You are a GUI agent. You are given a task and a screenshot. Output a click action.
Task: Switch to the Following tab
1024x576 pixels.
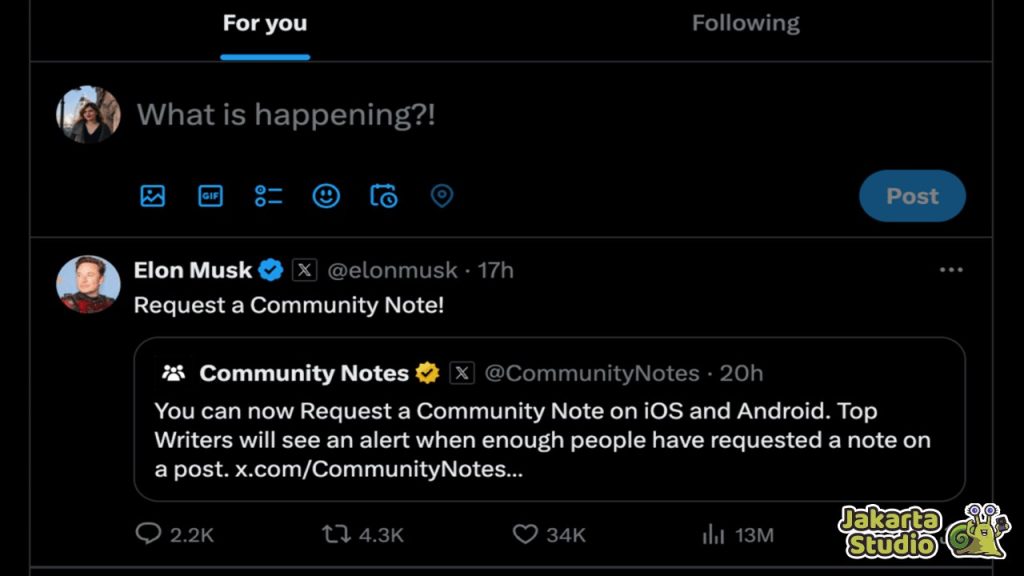[x=745, y=24]
